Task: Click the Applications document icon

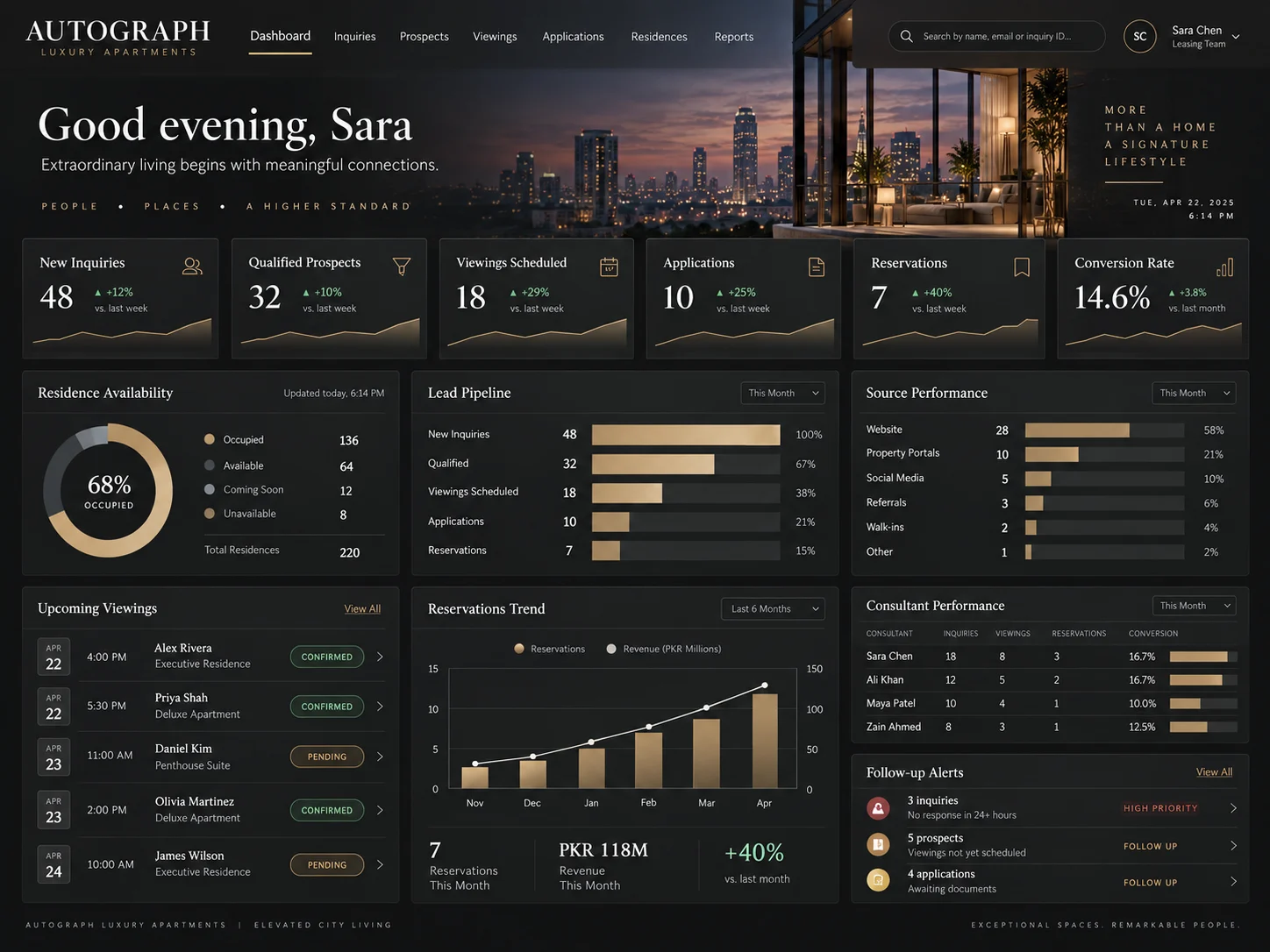Action: click(x=817, y=266)
